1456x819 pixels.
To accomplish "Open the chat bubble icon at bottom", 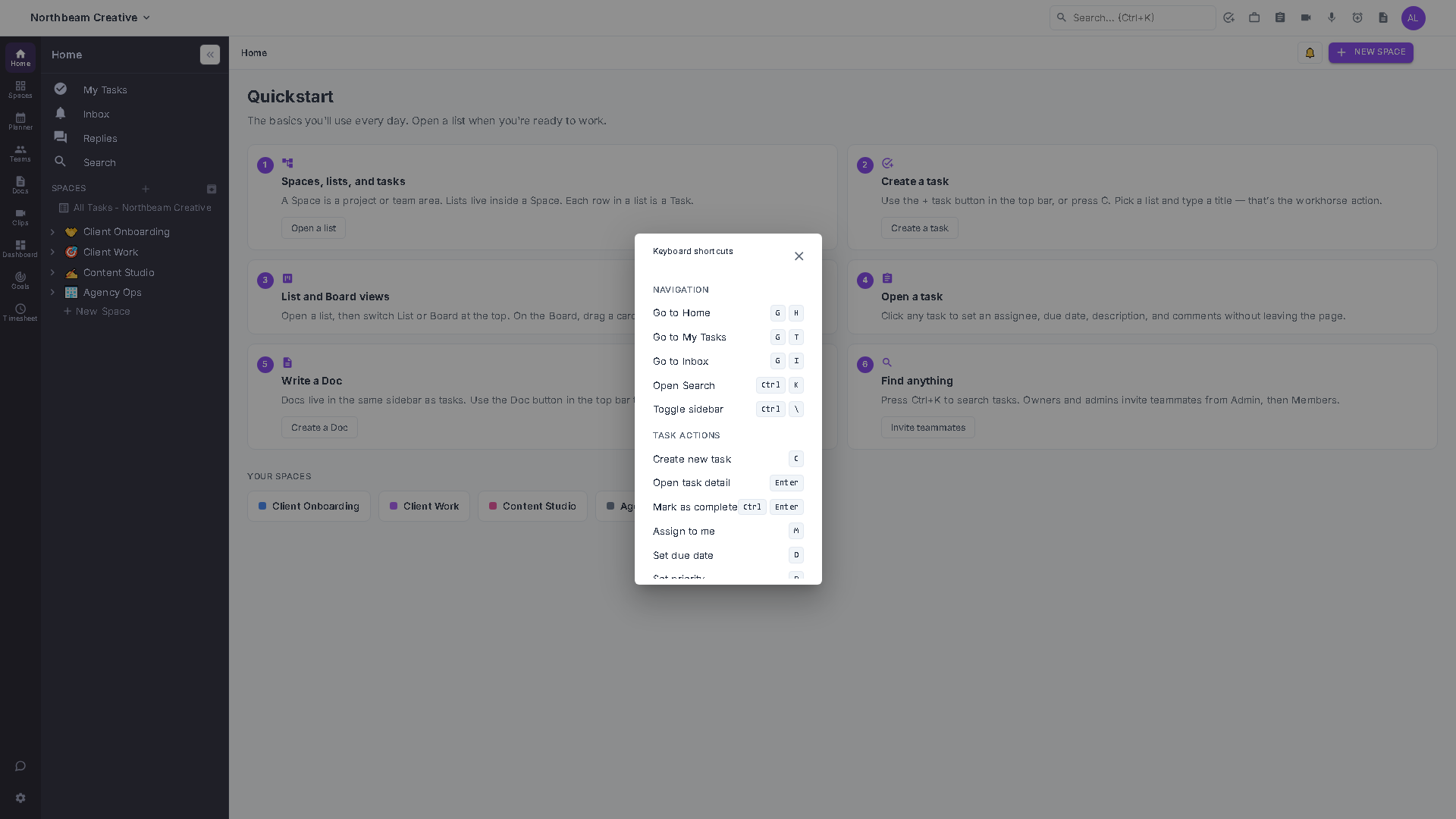I will 20,766.
